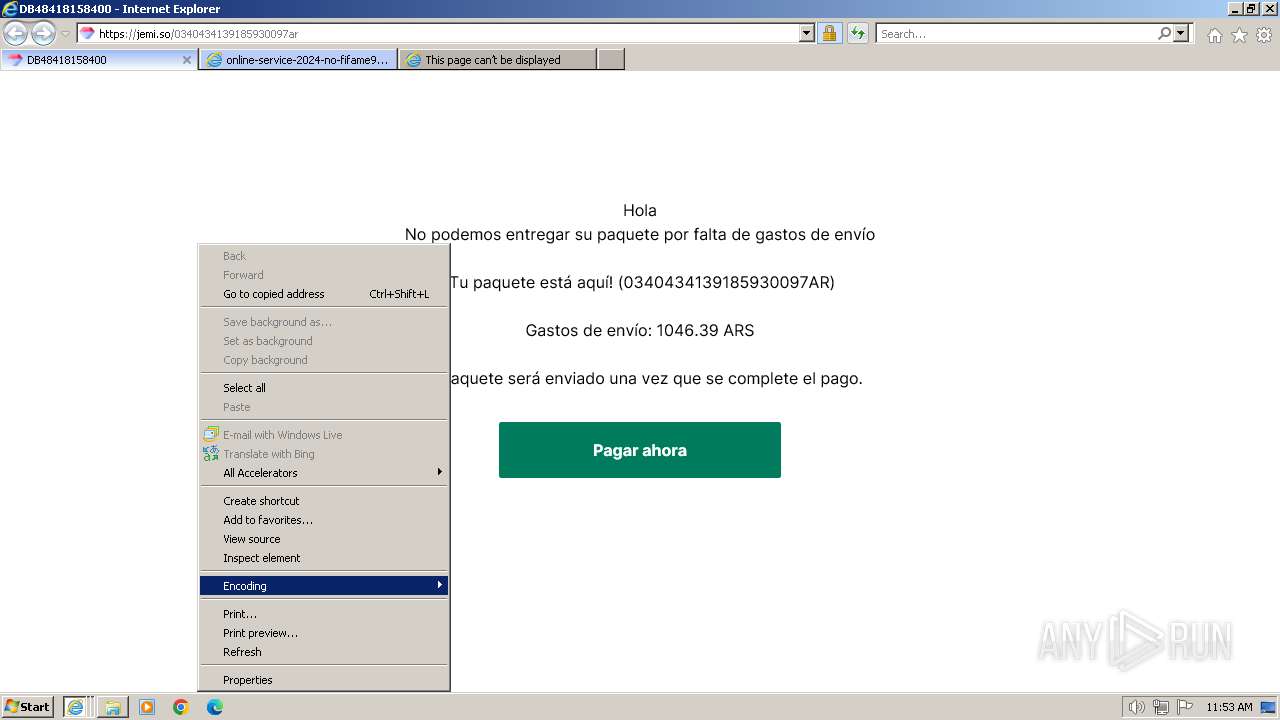Choose 'Add to favorites...' entry
Screen dimensions: 1280x720
click(x=324, y=520)
